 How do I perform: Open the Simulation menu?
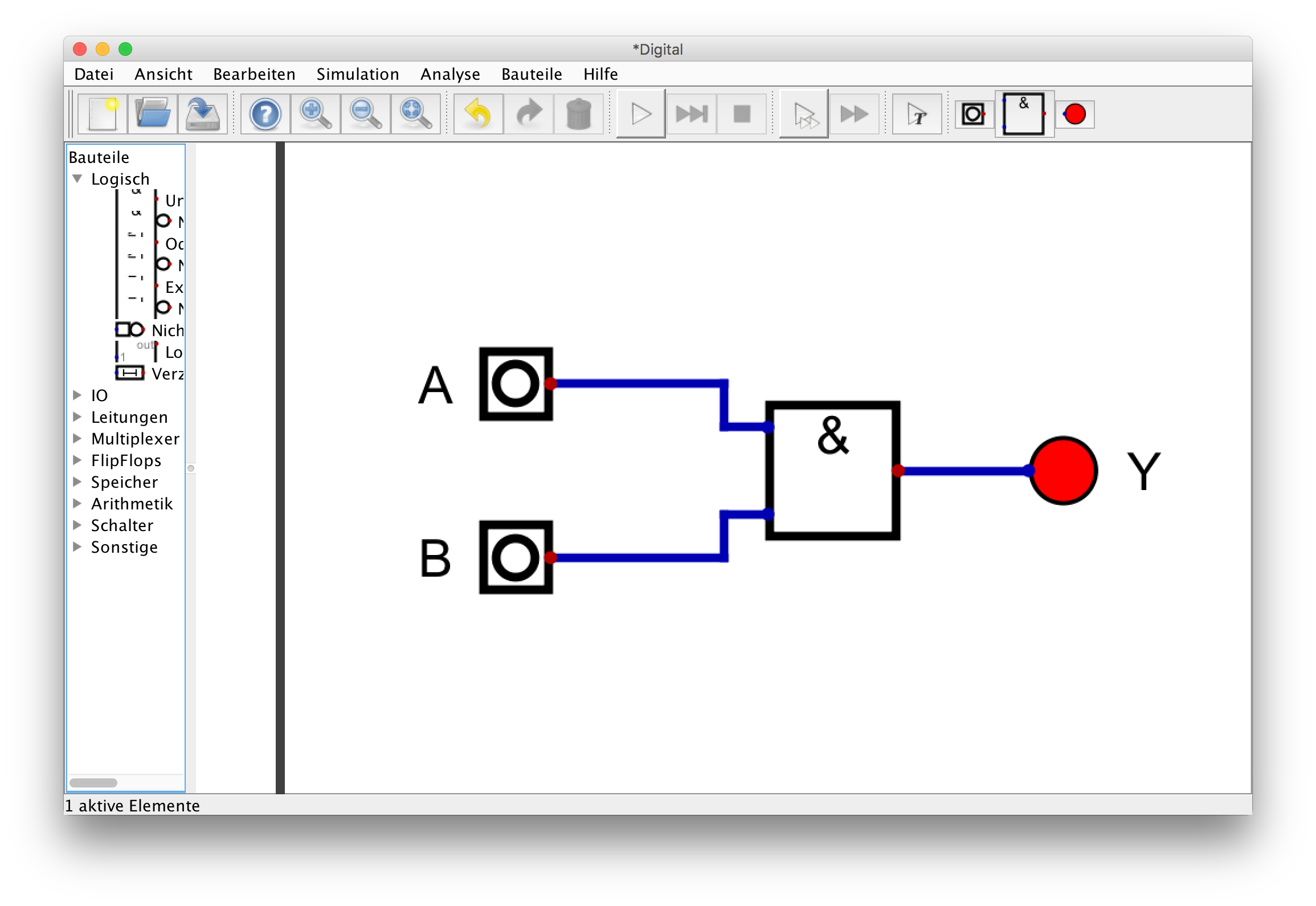click(x=358, y=74)
